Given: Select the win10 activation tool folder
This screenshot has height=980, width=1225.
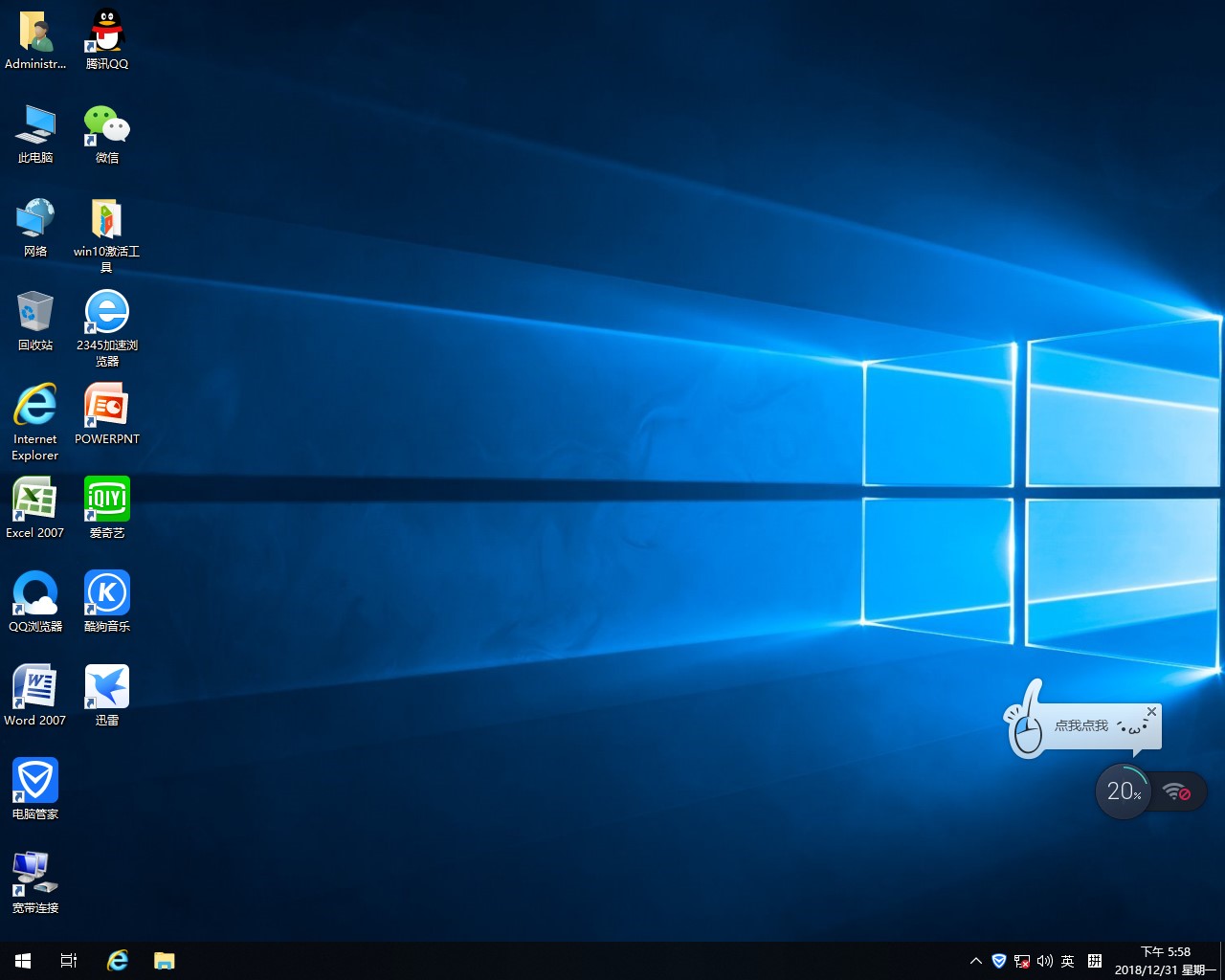Looking at the screenshot, I should point(106,219).
